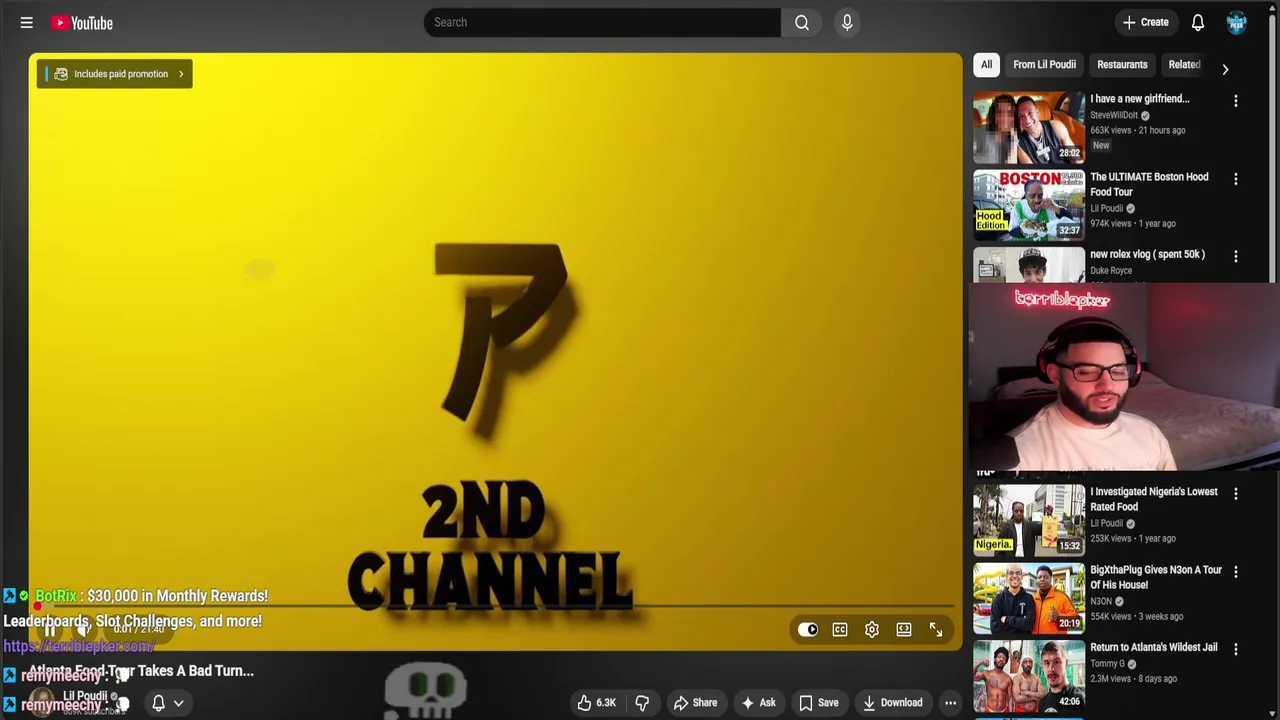Seek along the video progress bar
The width and height of the screenshot is (1280, 720).
(x=495, y=606)
